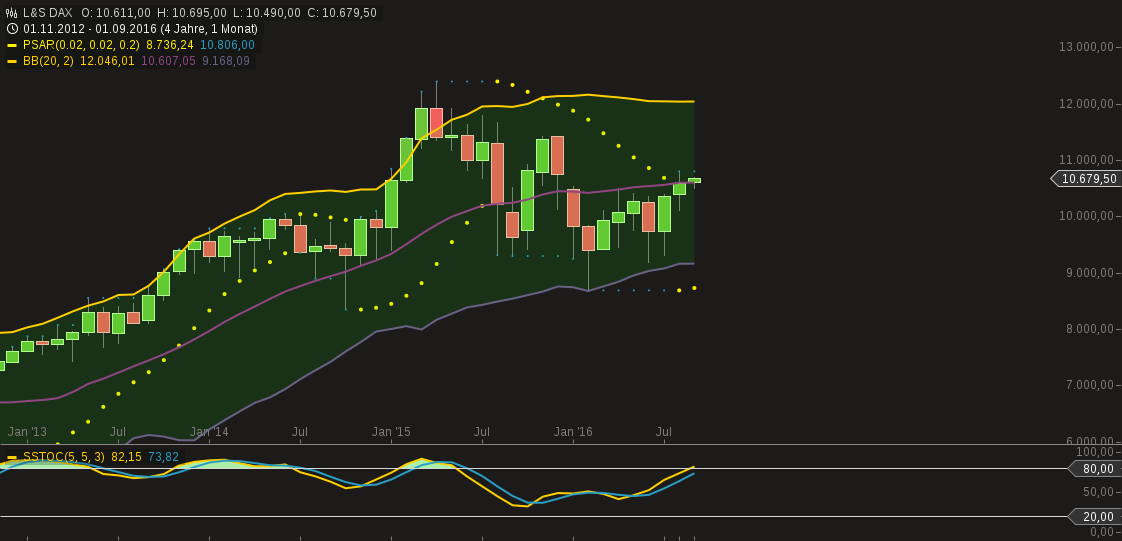Click the 7.000,00 price axis label
Image resolution: width=1122 pixels, height=541 pixels.
pyautogui.click(x=1089, y=385)
